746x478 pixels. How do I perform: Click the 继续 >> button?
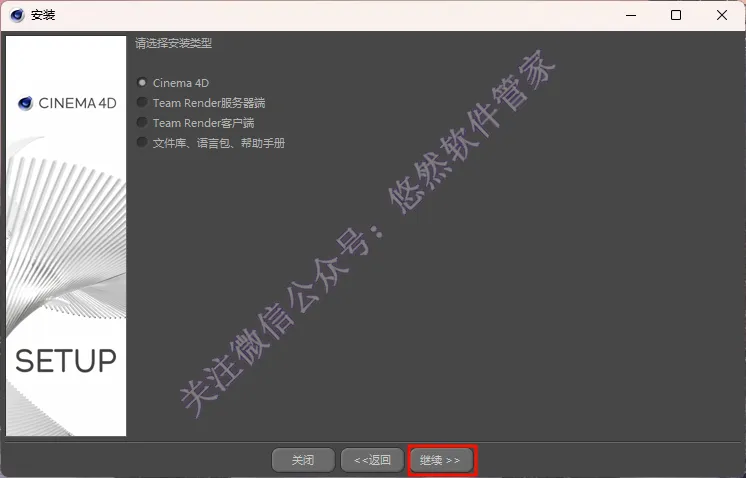(x=441, y=460)
